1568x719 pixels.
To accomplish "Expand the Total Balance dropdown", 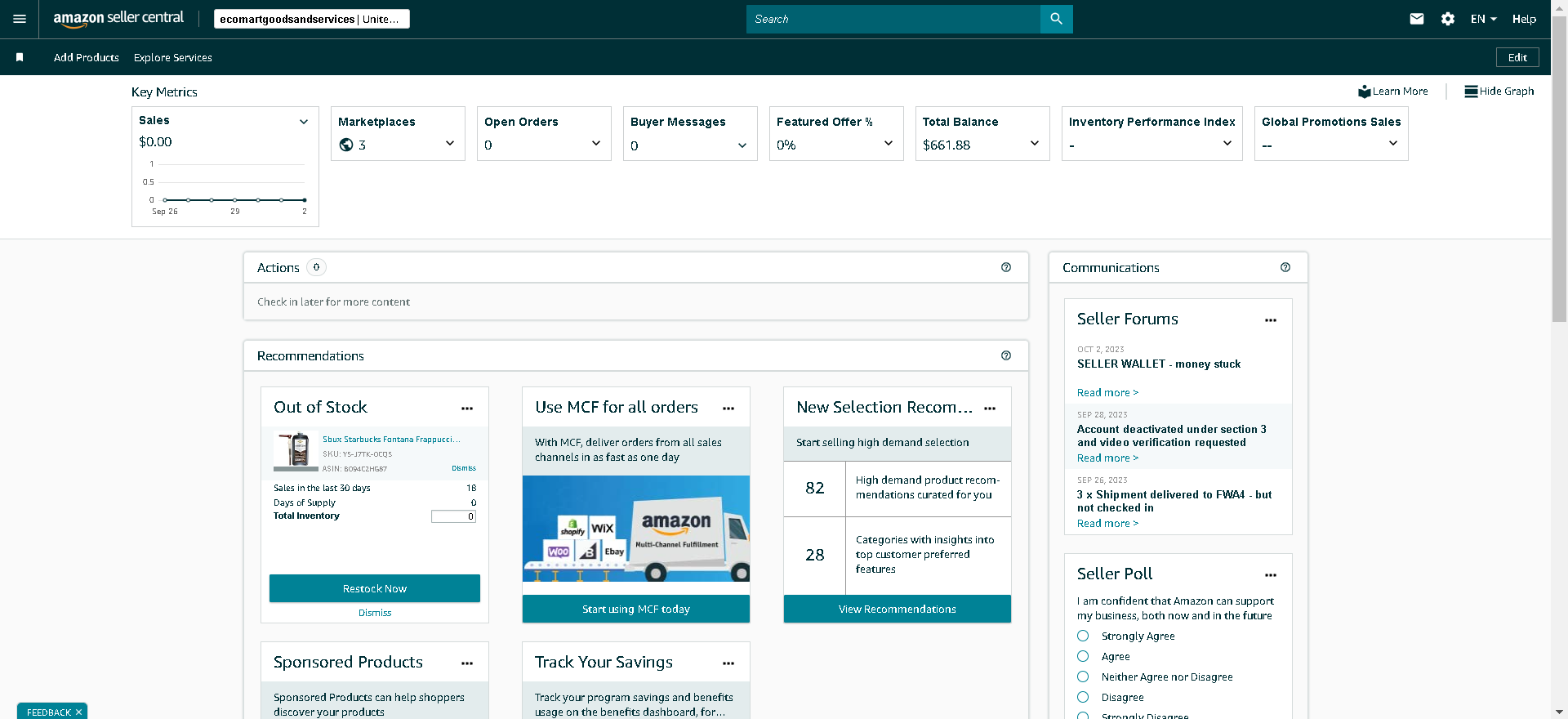I will tap(1035, 143).
